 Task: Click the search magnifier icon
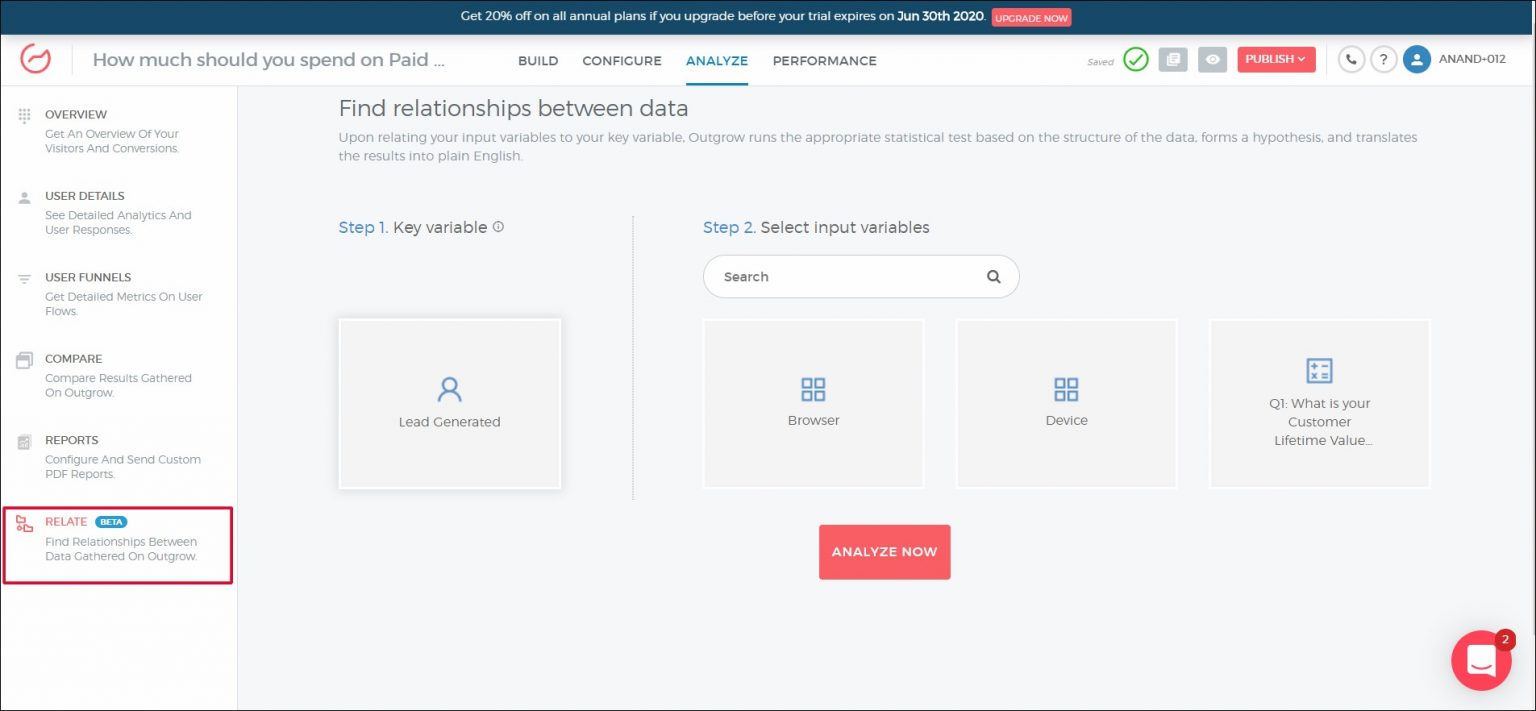pyautogui.click(x=993, y=277)
